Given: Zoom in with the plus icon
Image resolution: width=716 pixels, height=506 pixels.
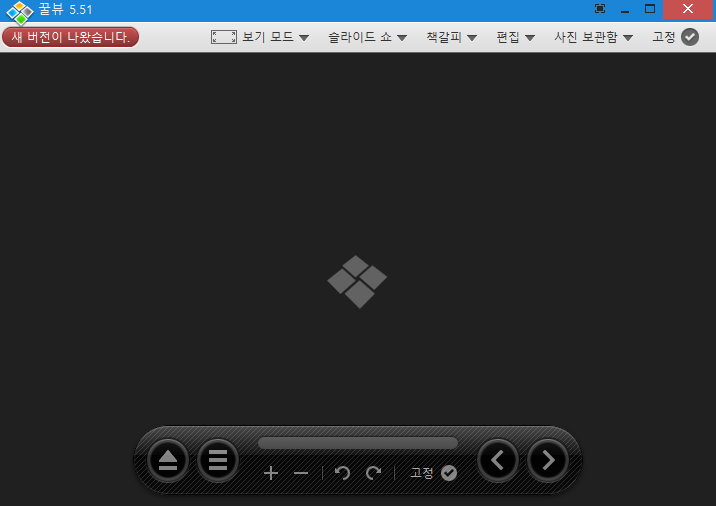Looking at the screenshot, I should point(271,473).
